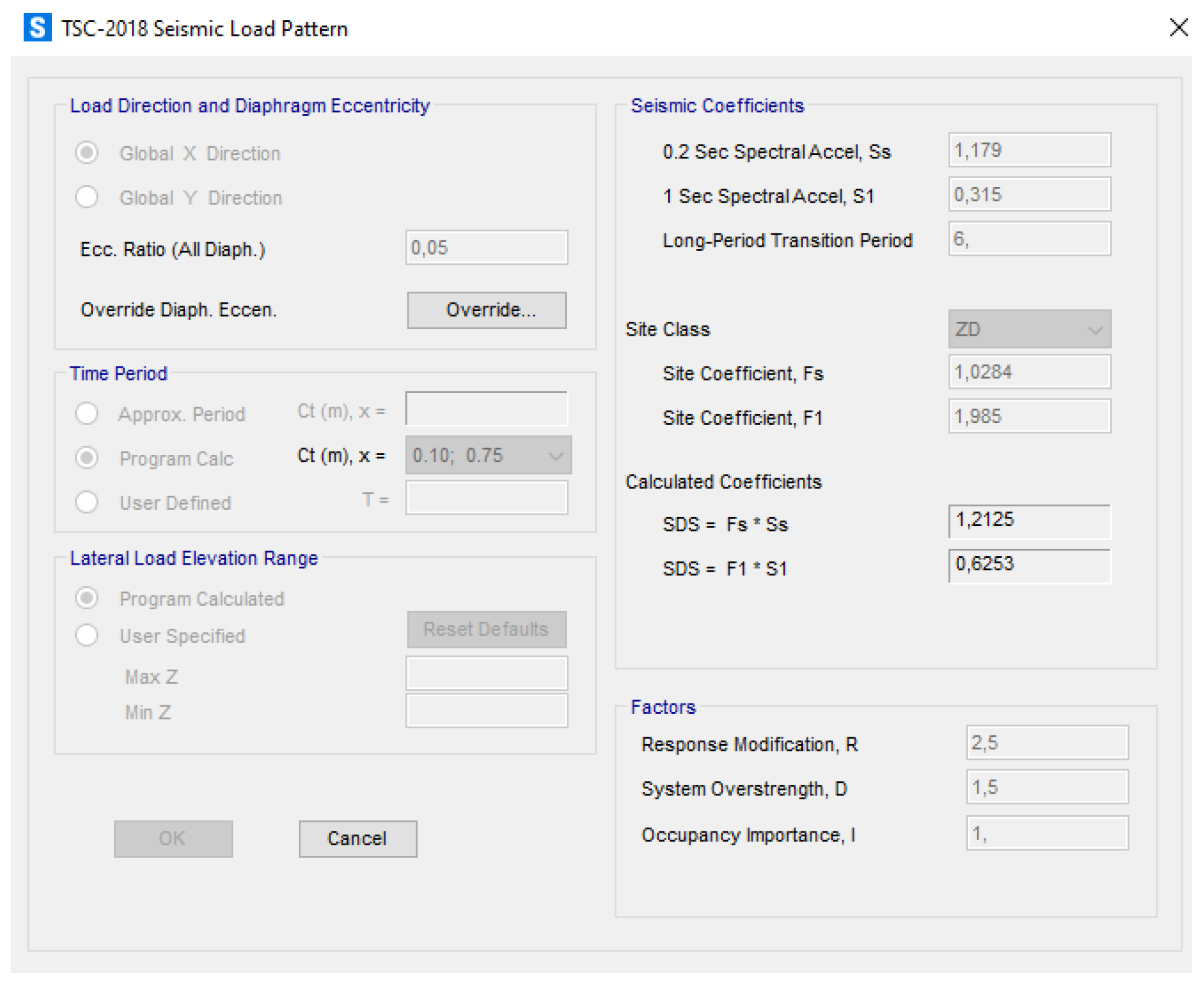Focus the Response Modification R field

(x=1046, y=744)
